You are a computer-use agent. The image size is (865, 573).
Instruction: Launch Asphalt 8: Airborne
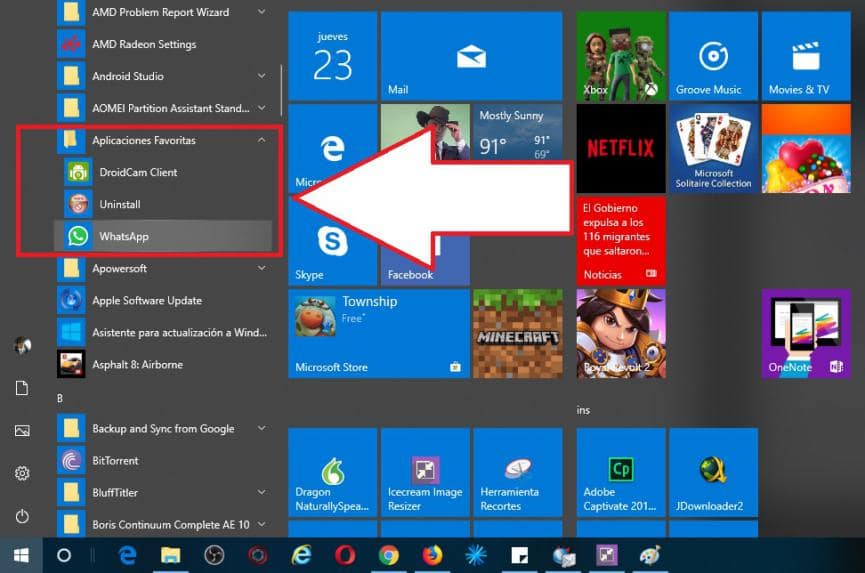pyautogui.click(x=163, y=365)
